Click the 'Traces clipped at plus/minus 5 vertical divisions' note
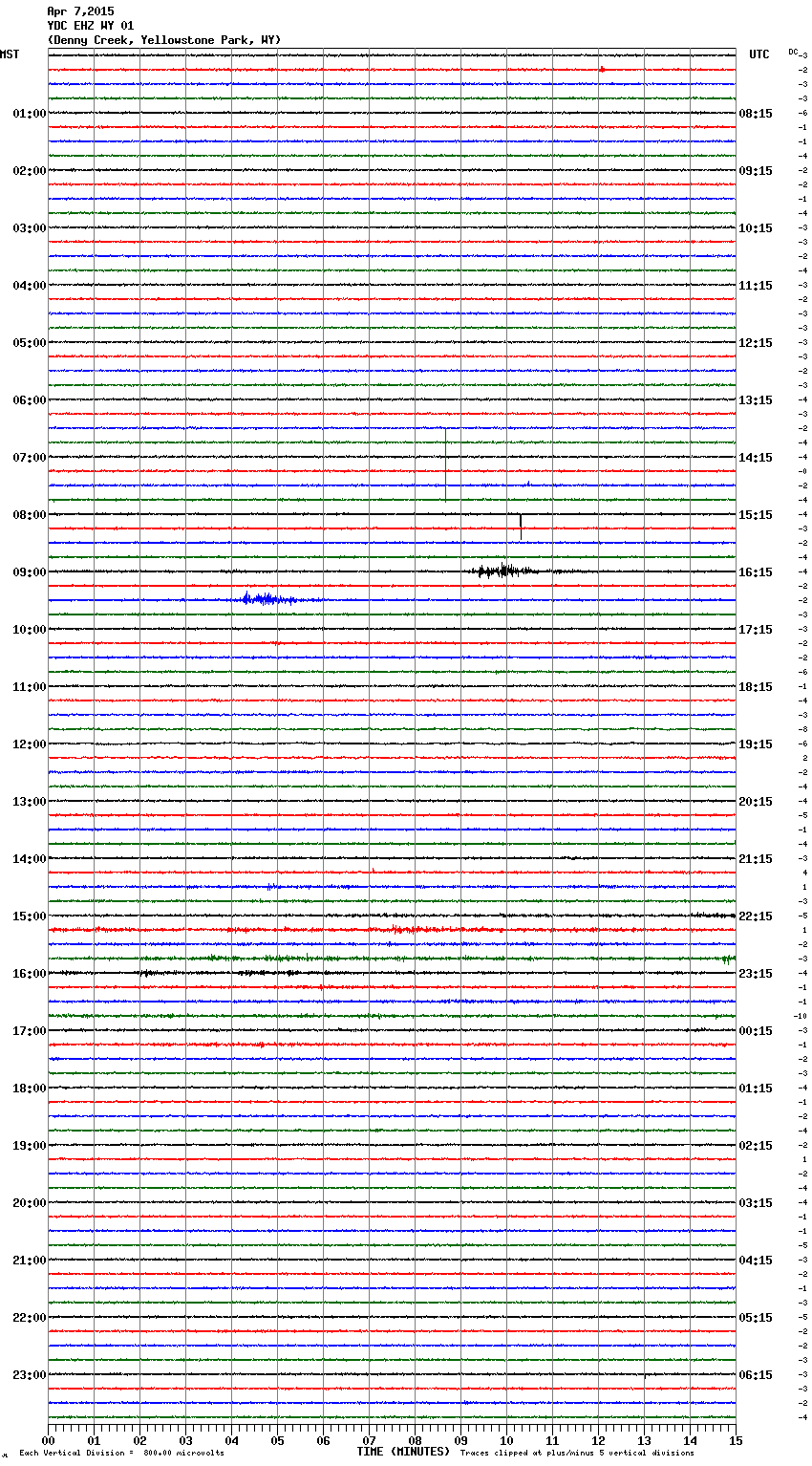Screen dimensions: 812x1466 [577, 1454]
